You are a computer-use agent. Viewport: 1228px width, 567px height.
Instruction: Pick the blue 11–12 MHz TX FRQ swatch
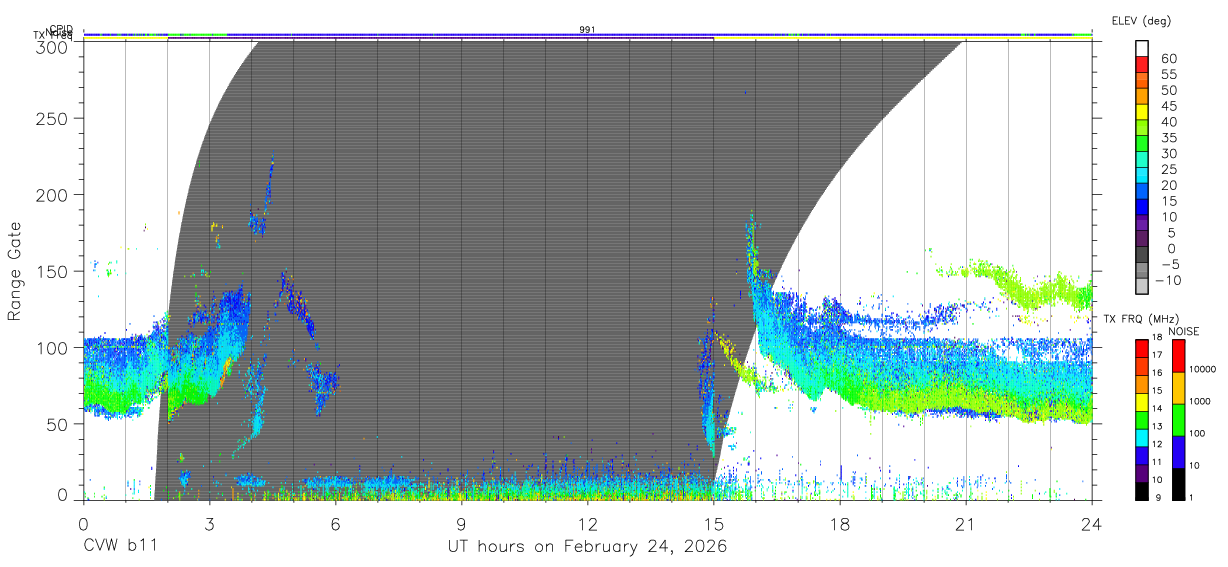[x=1142, y=456]
